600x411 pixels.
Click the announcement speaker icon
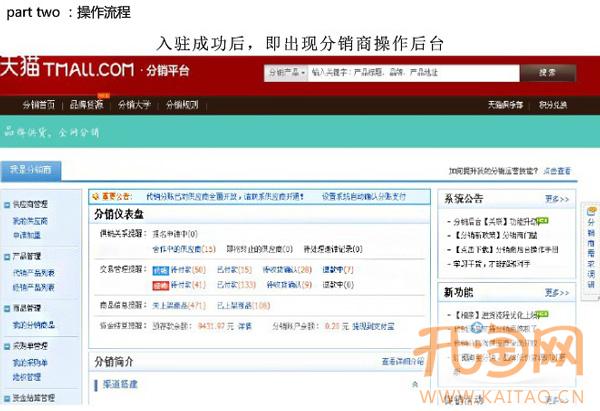click(x=96, y=197)
